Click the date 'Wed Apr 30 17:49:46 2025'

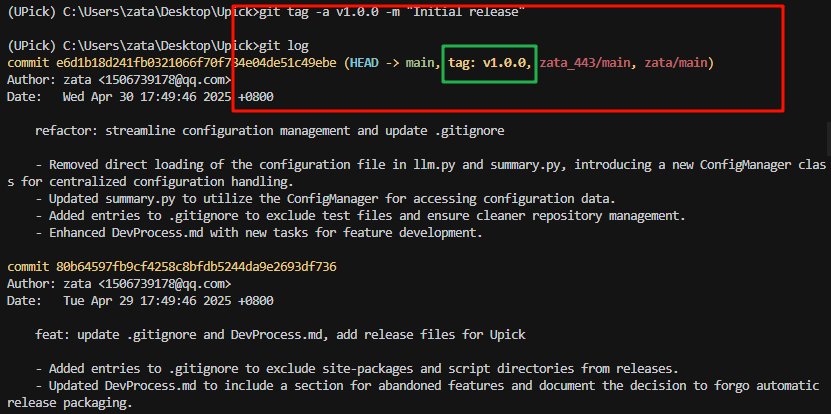pyautogui.click(x=147, y=97)
